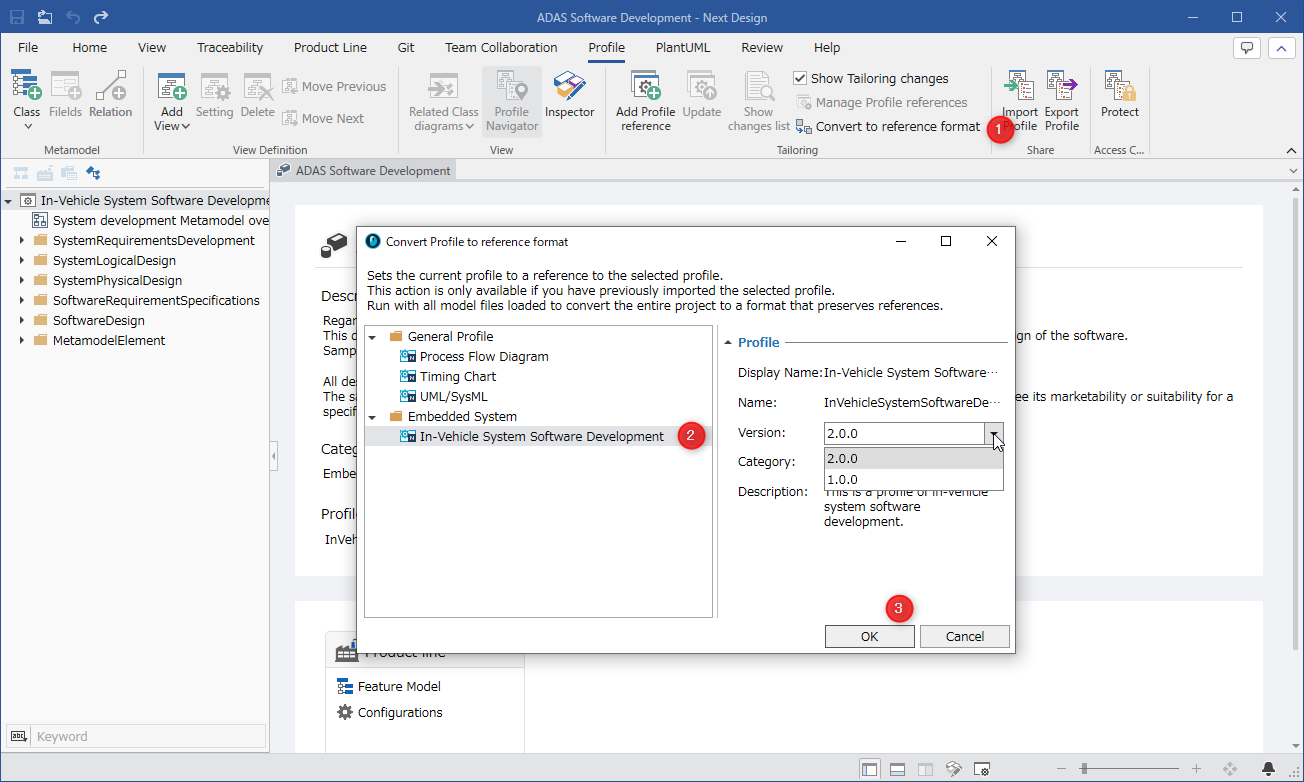Switch to the Git tab

pos(406,47)
